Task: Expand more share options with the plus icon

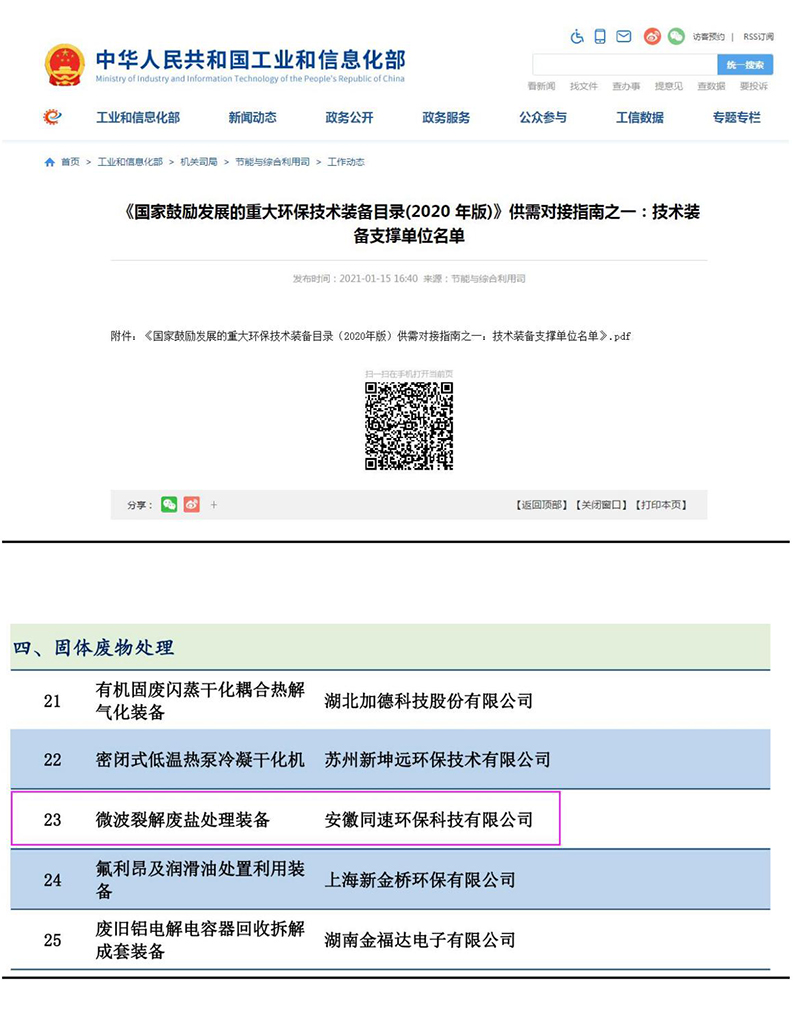Action: pos(214,505)
